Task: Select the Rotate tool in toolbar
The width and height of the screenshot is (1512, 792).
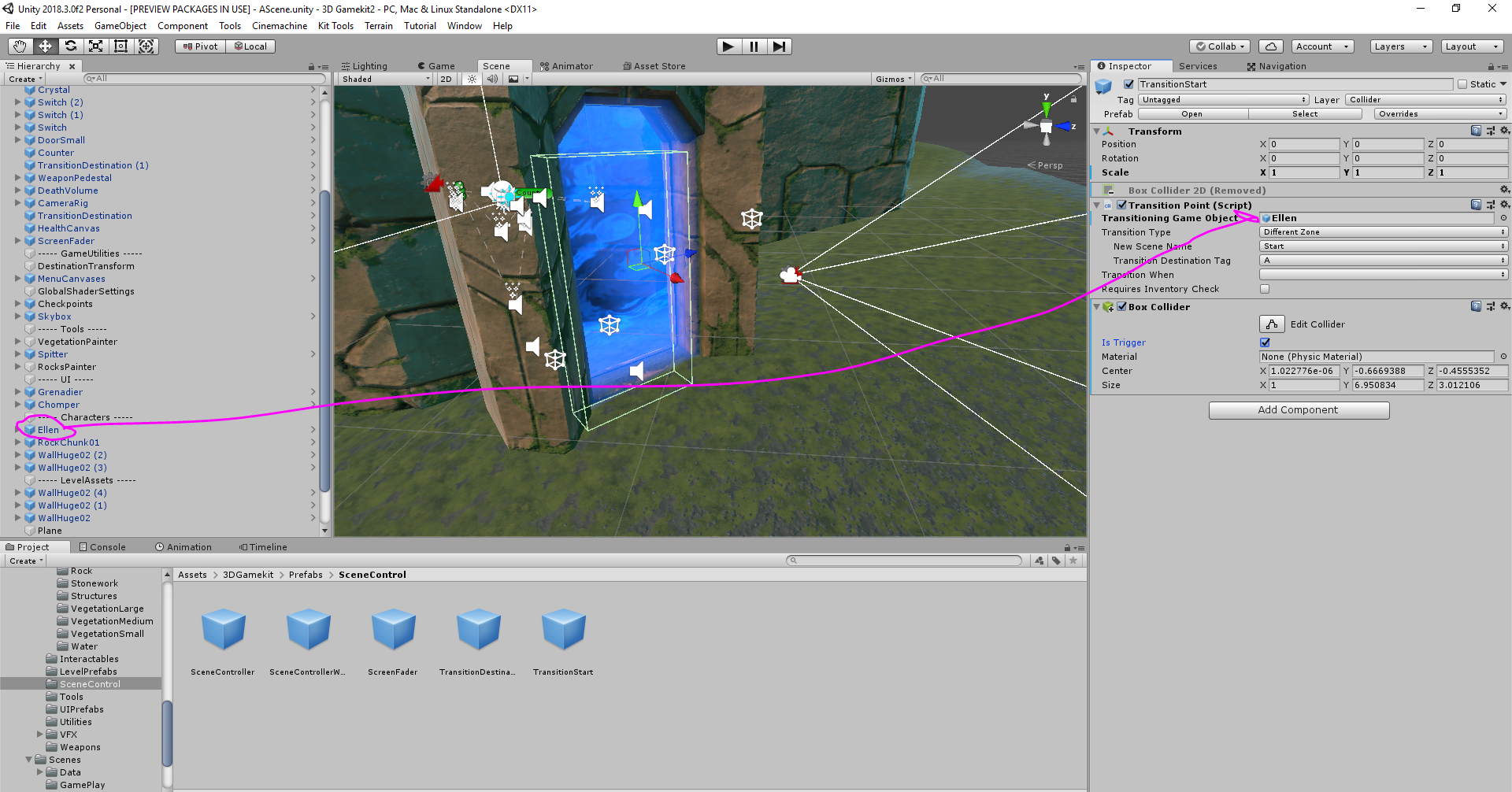Action: click(x=70, y=46)
